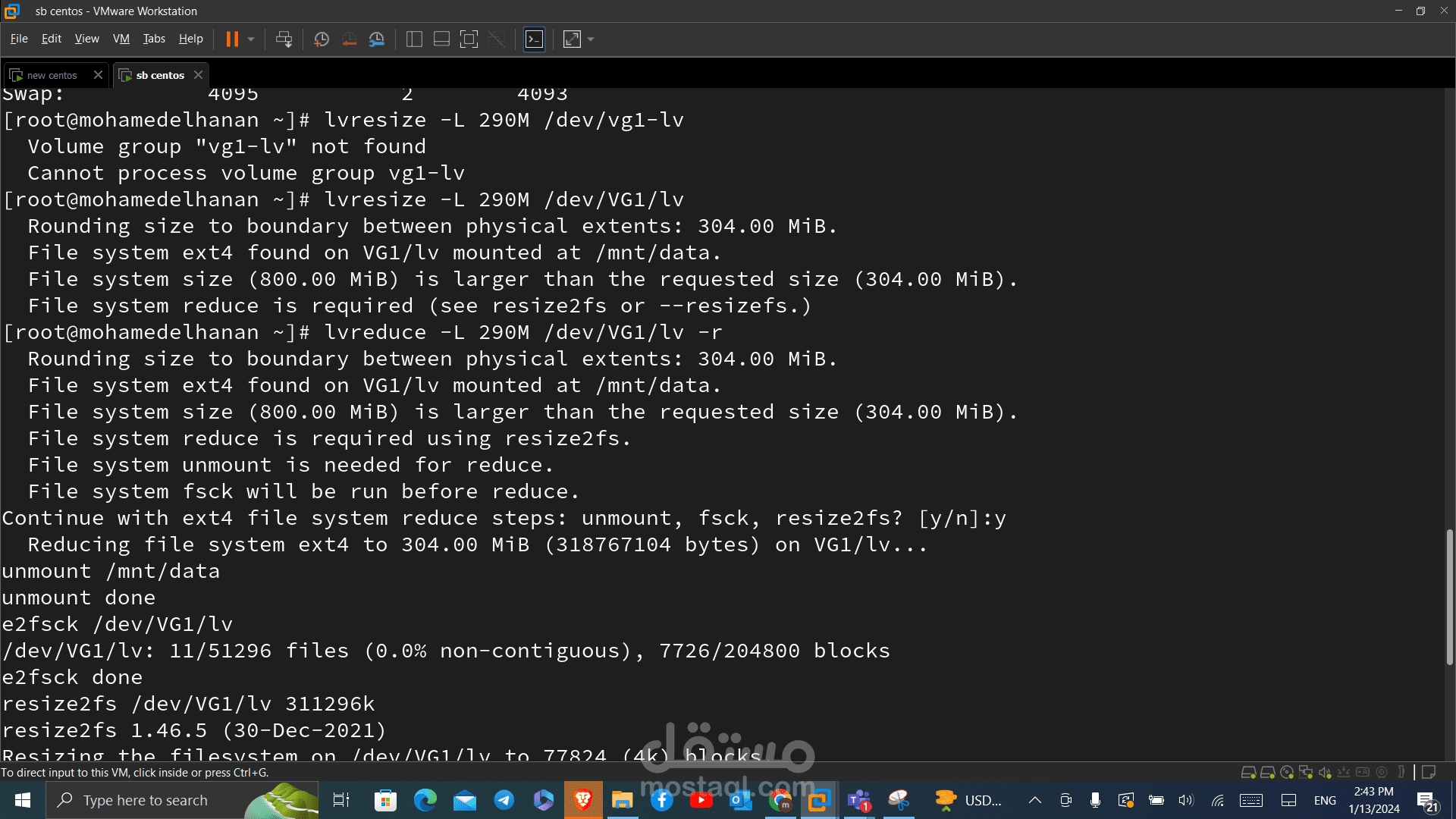Click the second hard disk status icon

[x=1267, y=773]
